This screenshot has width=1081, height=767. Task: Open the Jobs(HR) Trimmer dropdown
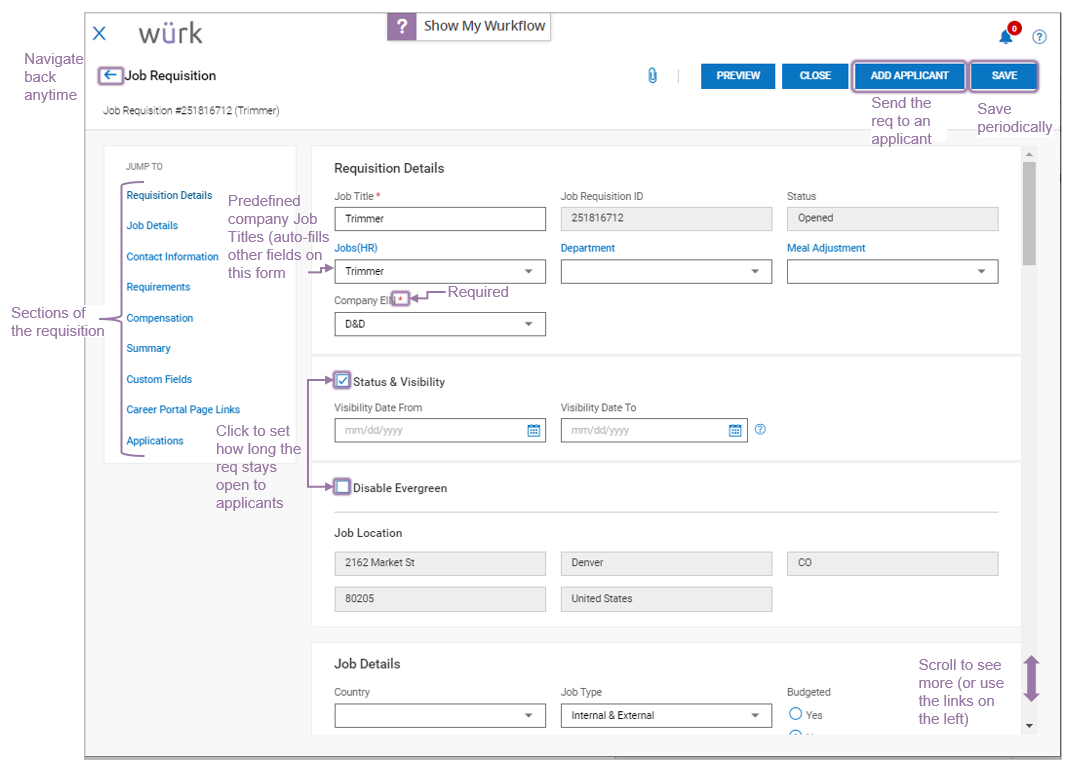440,272
